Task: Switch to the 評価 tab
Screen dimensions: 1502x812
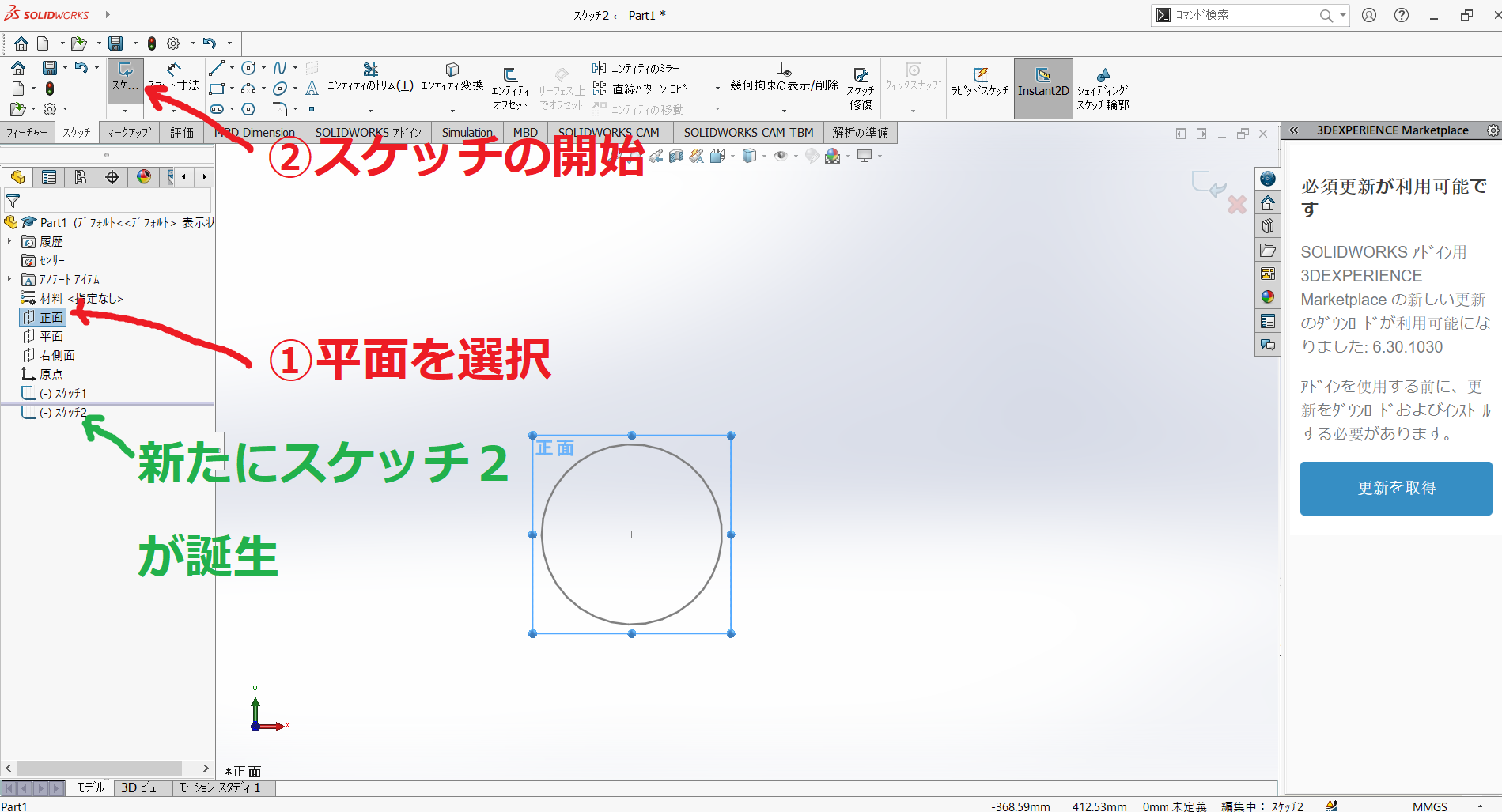Action: tap(182, 132)
